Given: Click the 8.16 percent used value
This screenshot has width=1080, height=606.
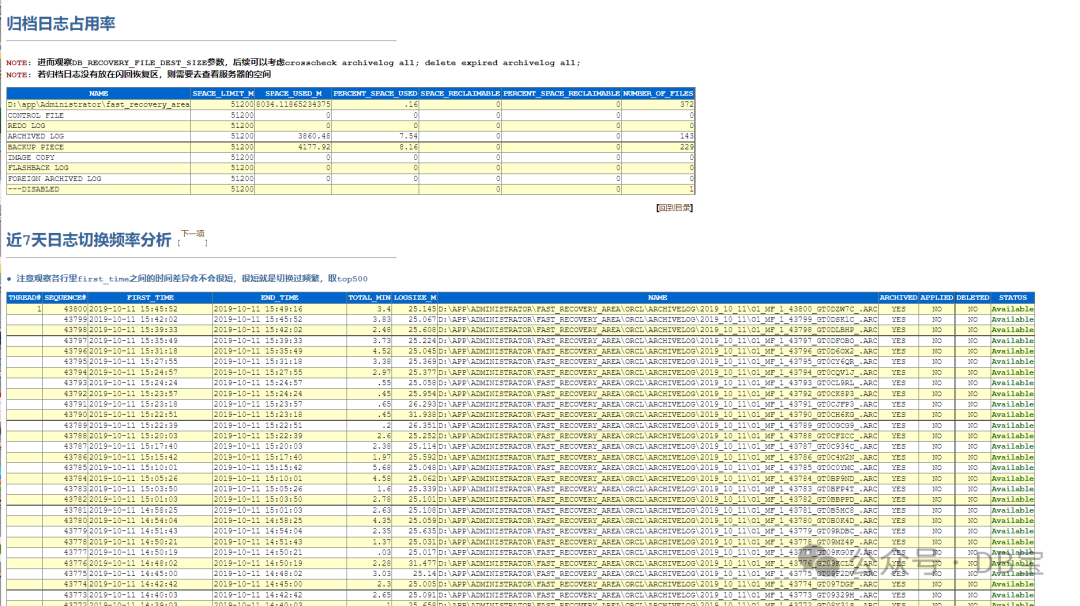Looking at the screenshot, I should 408,147.
